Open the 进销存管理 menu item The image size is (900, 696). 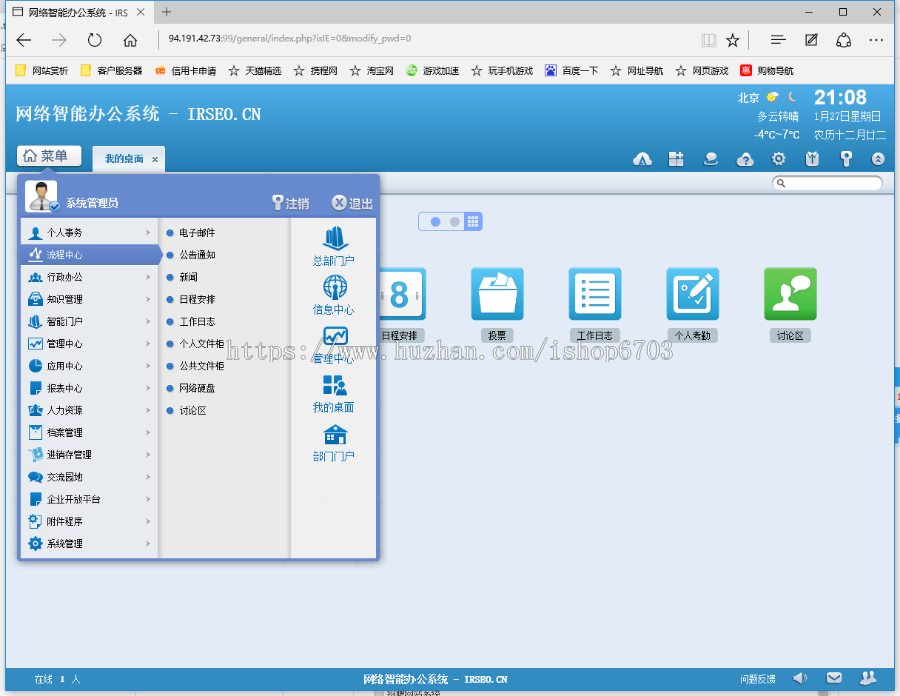[89, 454]
